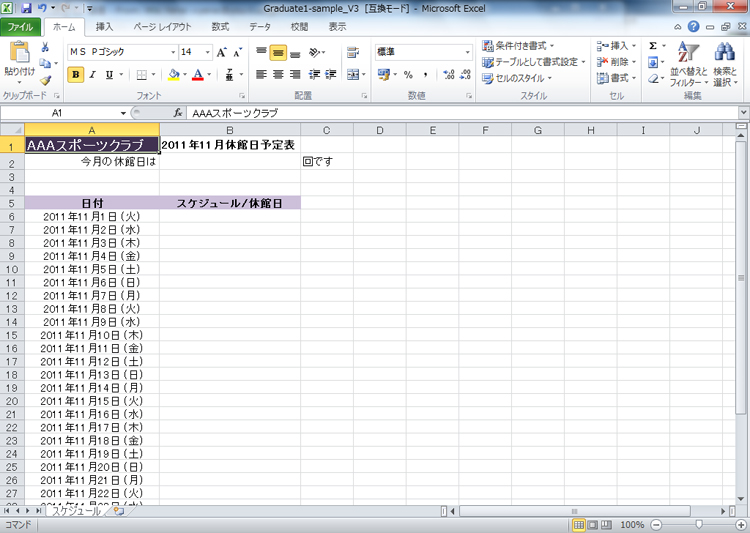Apply comma style format
750x533 pixels.
point(425,75)
